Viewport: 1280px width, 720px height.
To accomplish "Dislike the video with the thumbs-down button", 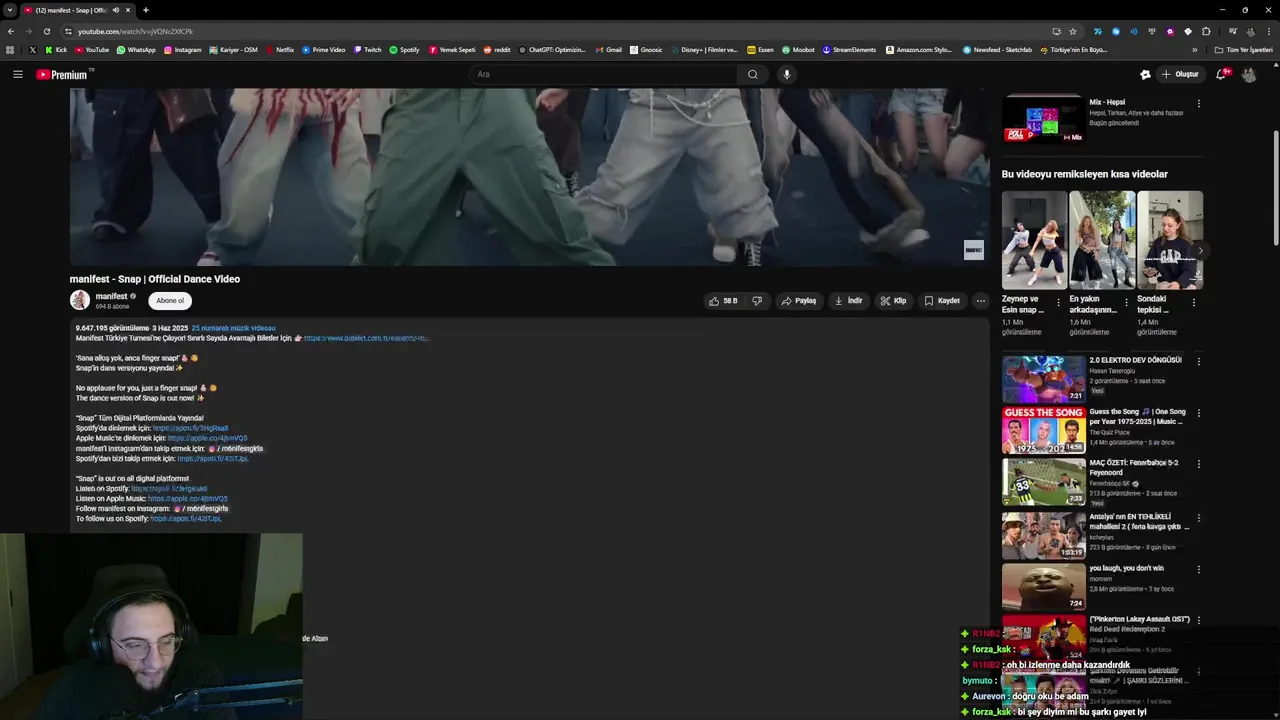I will [757, 300].
